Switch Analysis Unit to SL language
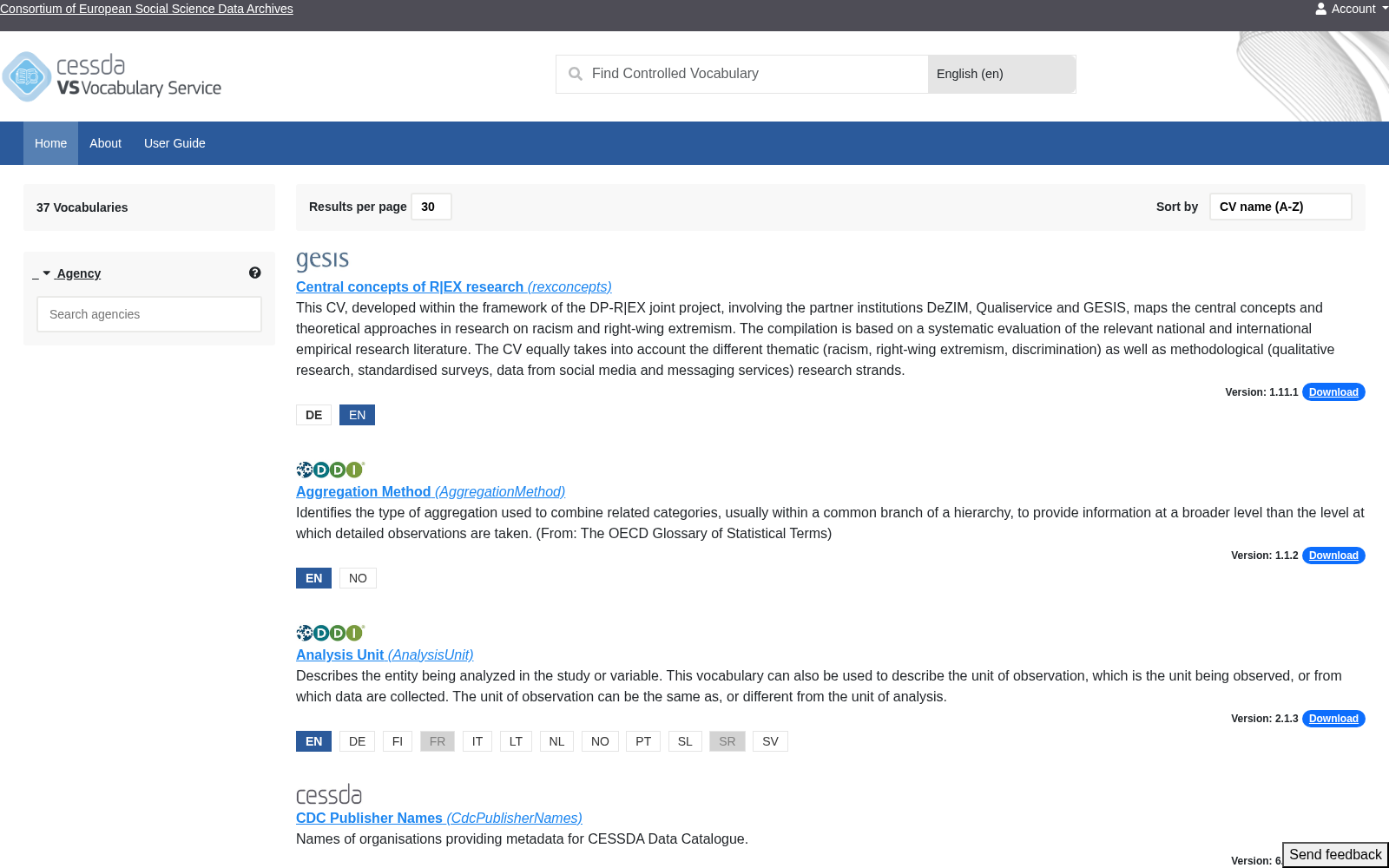This screenshot has width=1389, height=868. (x=685, y=741)
